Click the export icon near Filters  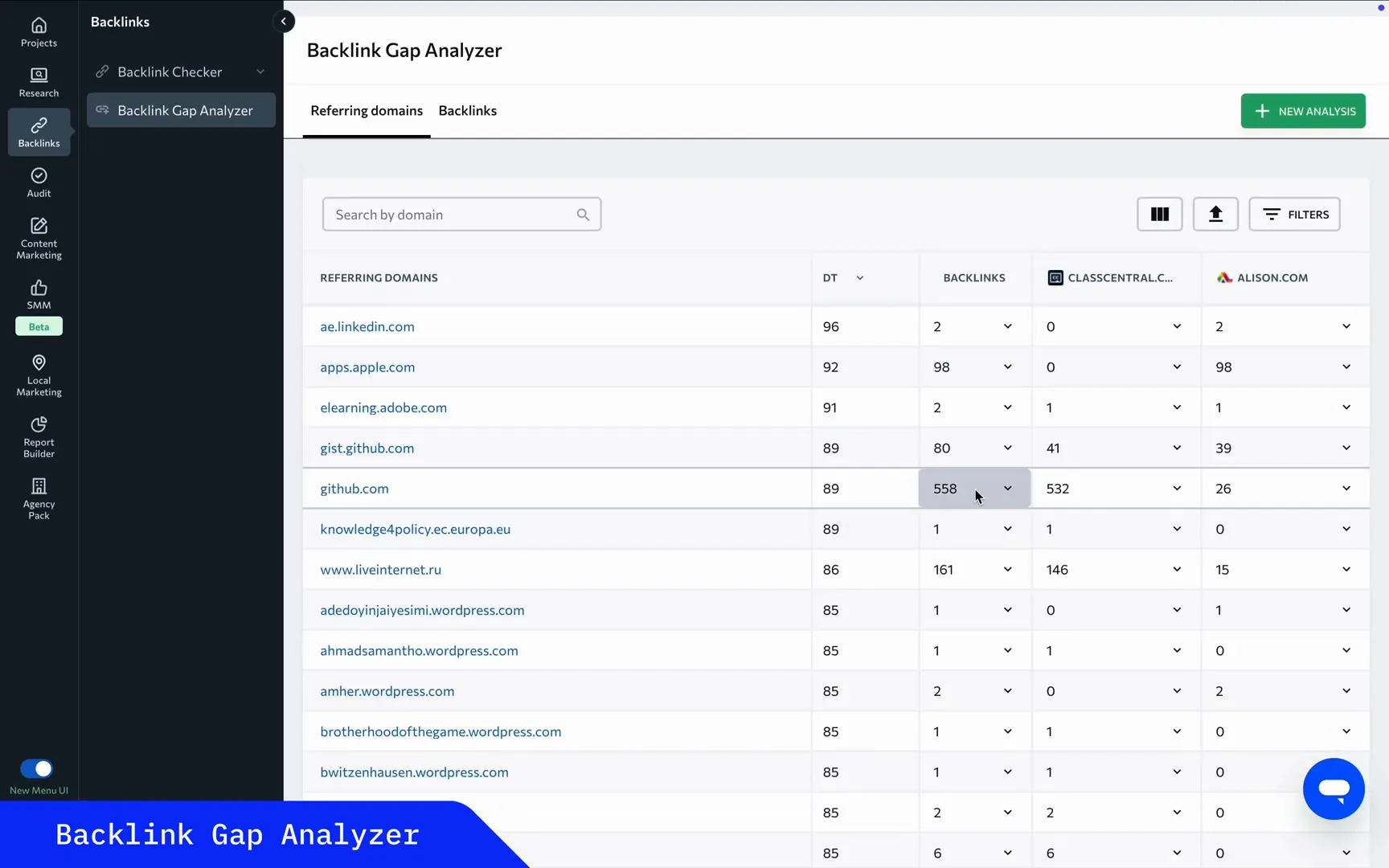(x=1215, y=214)
